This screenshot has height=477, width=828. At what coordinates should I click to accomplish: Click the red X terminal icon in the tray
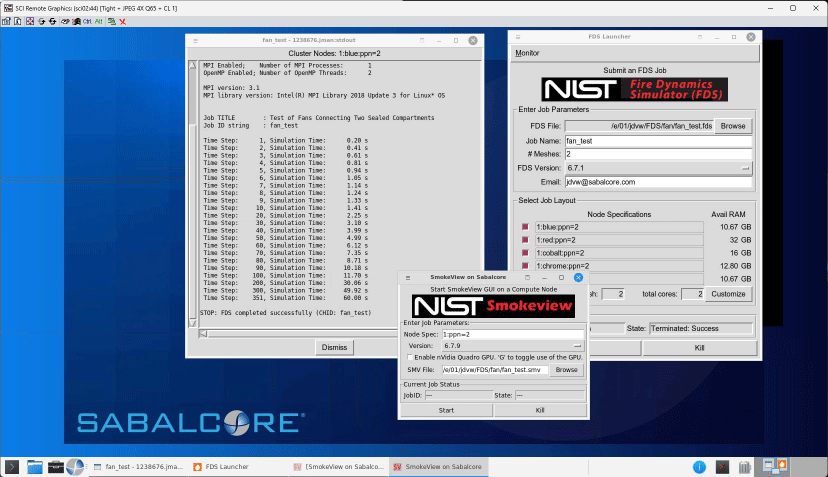click(x=722, y=467)
